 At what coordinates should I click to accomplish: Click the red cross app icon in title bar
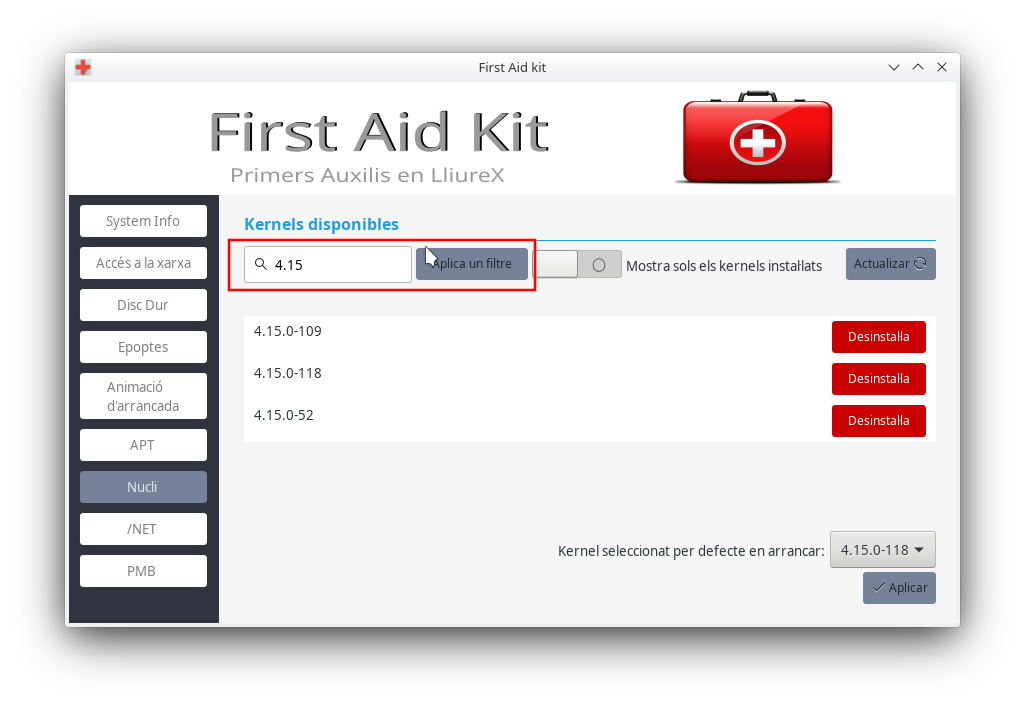click(83, 67)
